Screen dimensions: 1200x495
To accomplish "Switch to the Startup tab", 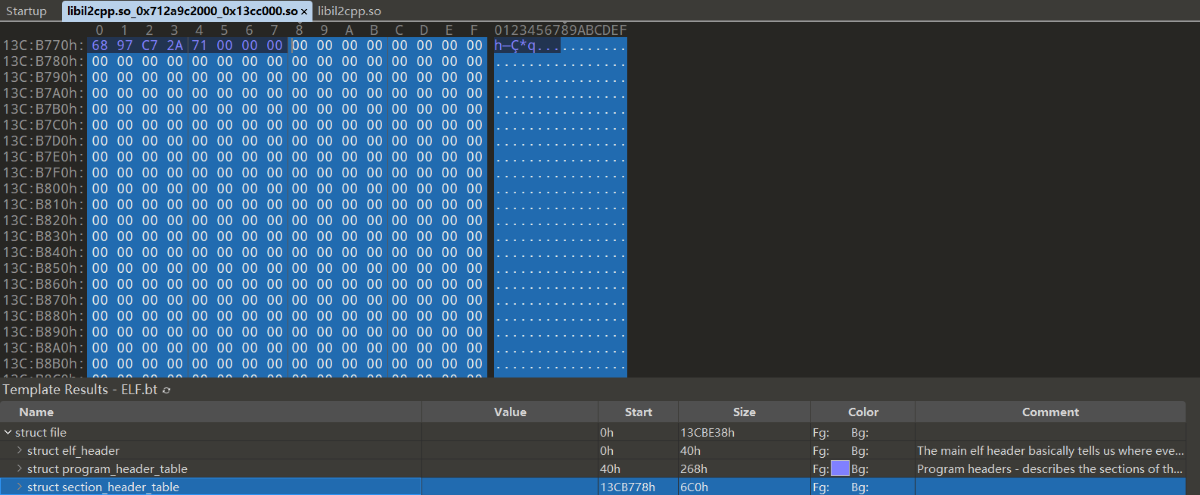I will pos(26,11).
